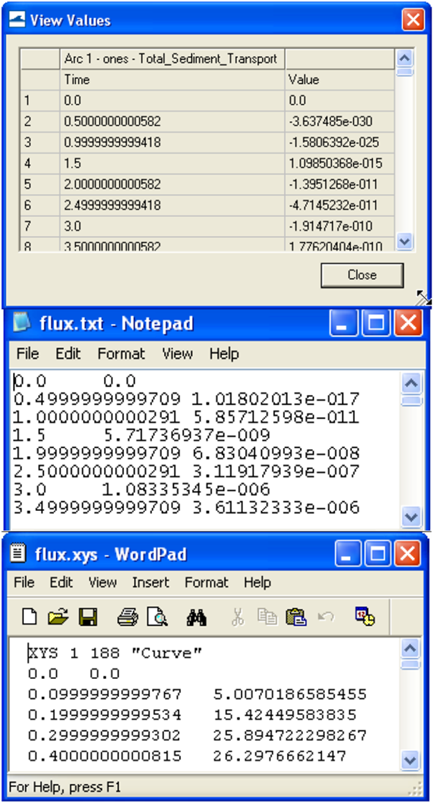Click the scroll down arrow in View Values

click(x=405, y=241)
